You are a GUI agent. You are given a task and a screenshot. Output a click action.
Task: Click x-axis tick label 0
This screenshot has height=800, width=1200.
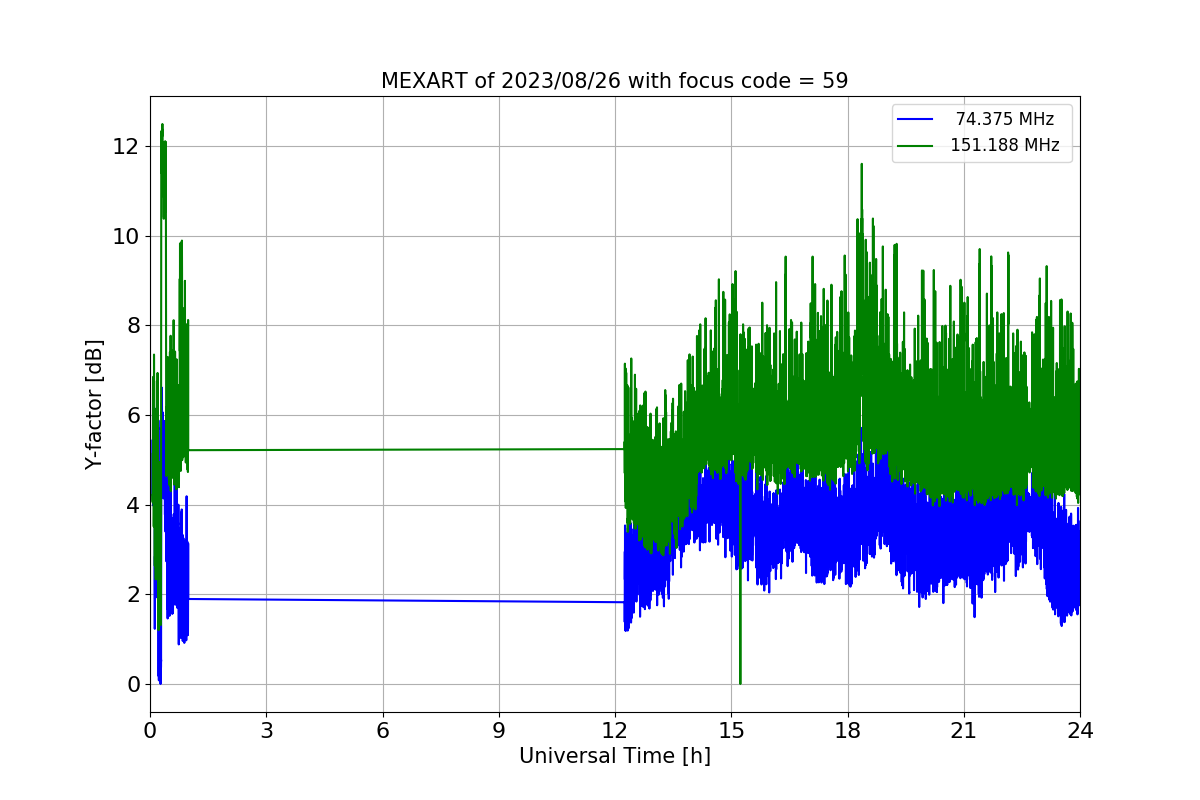(150, 730)
